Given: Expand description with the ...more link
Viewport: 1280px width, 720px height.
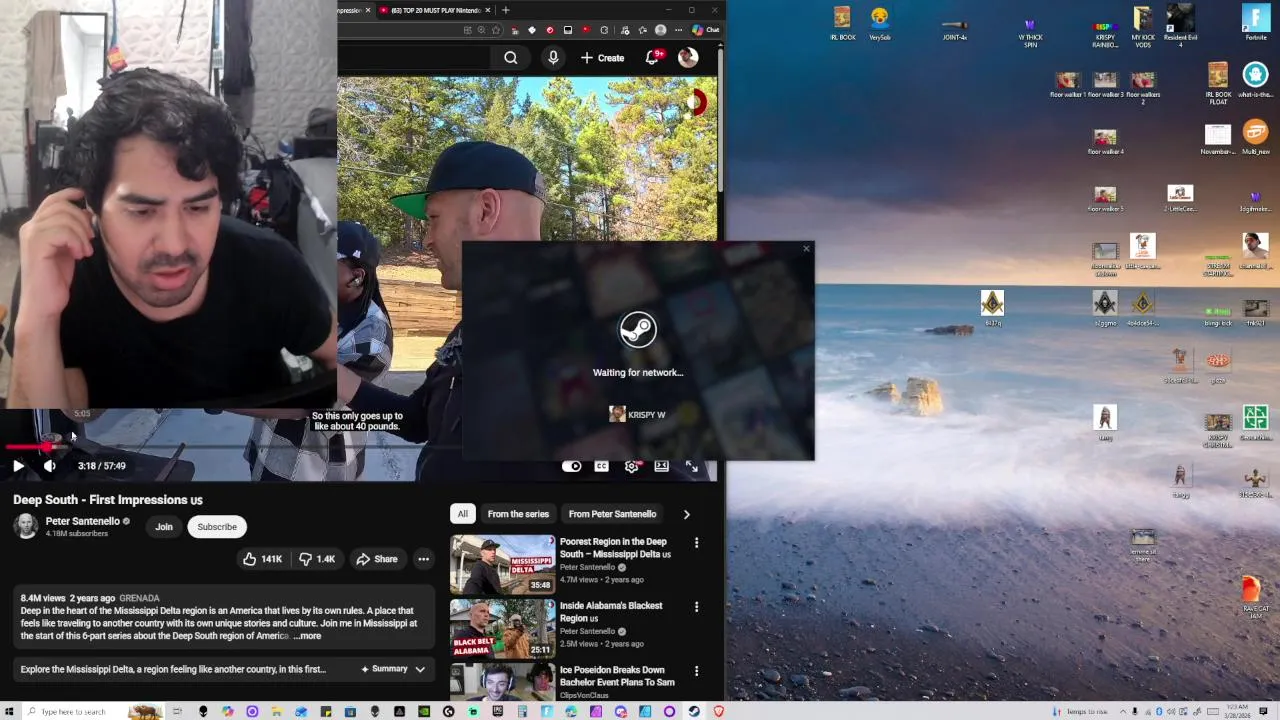Looking at the screenshot, I should point(306,636).
